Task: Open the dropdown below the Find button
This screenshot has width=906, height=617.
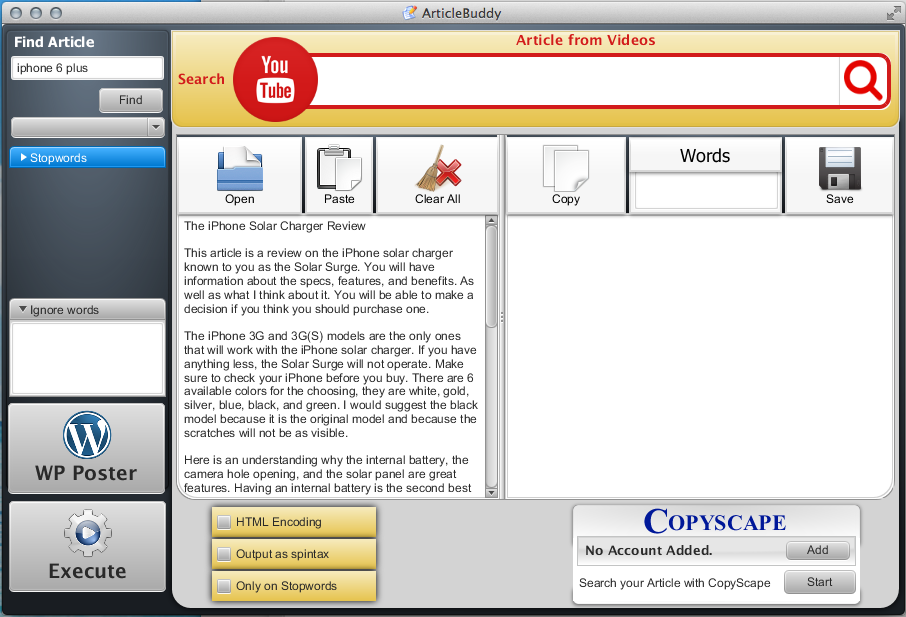Action: (x=88, y=127)
